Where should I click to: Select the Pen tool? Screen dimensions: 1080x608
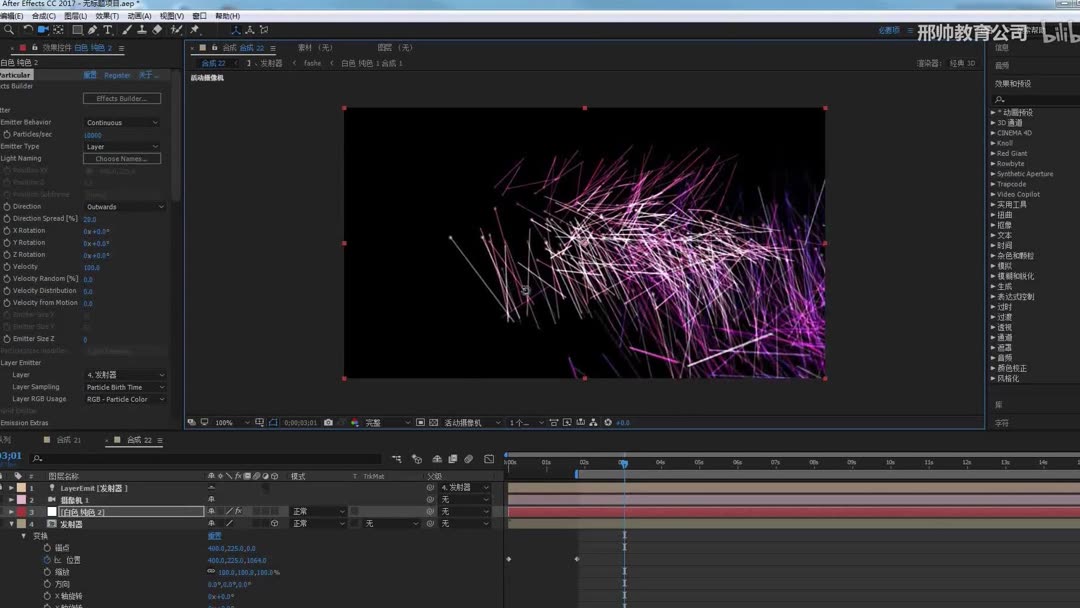point(92,30)
